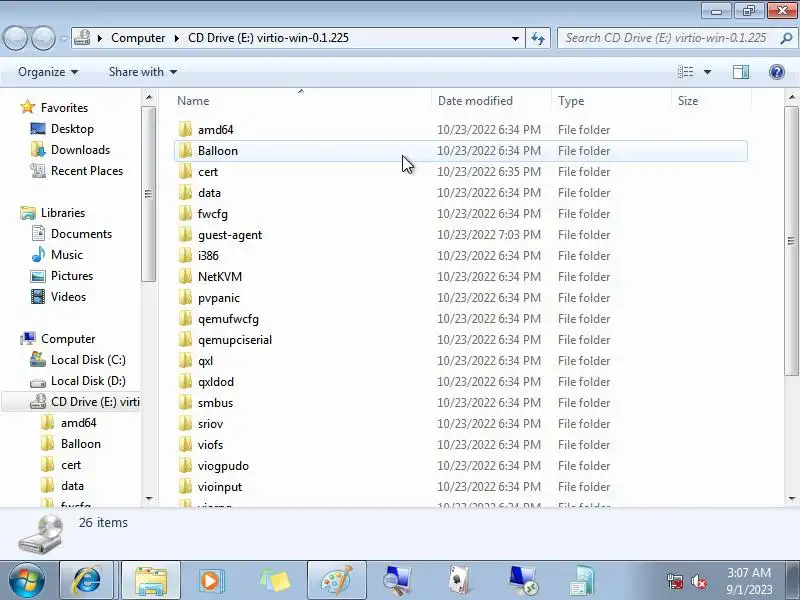Click the cert folder icon in file list
Viewport: 800px width, 600px height.
[x=186, y=171]
